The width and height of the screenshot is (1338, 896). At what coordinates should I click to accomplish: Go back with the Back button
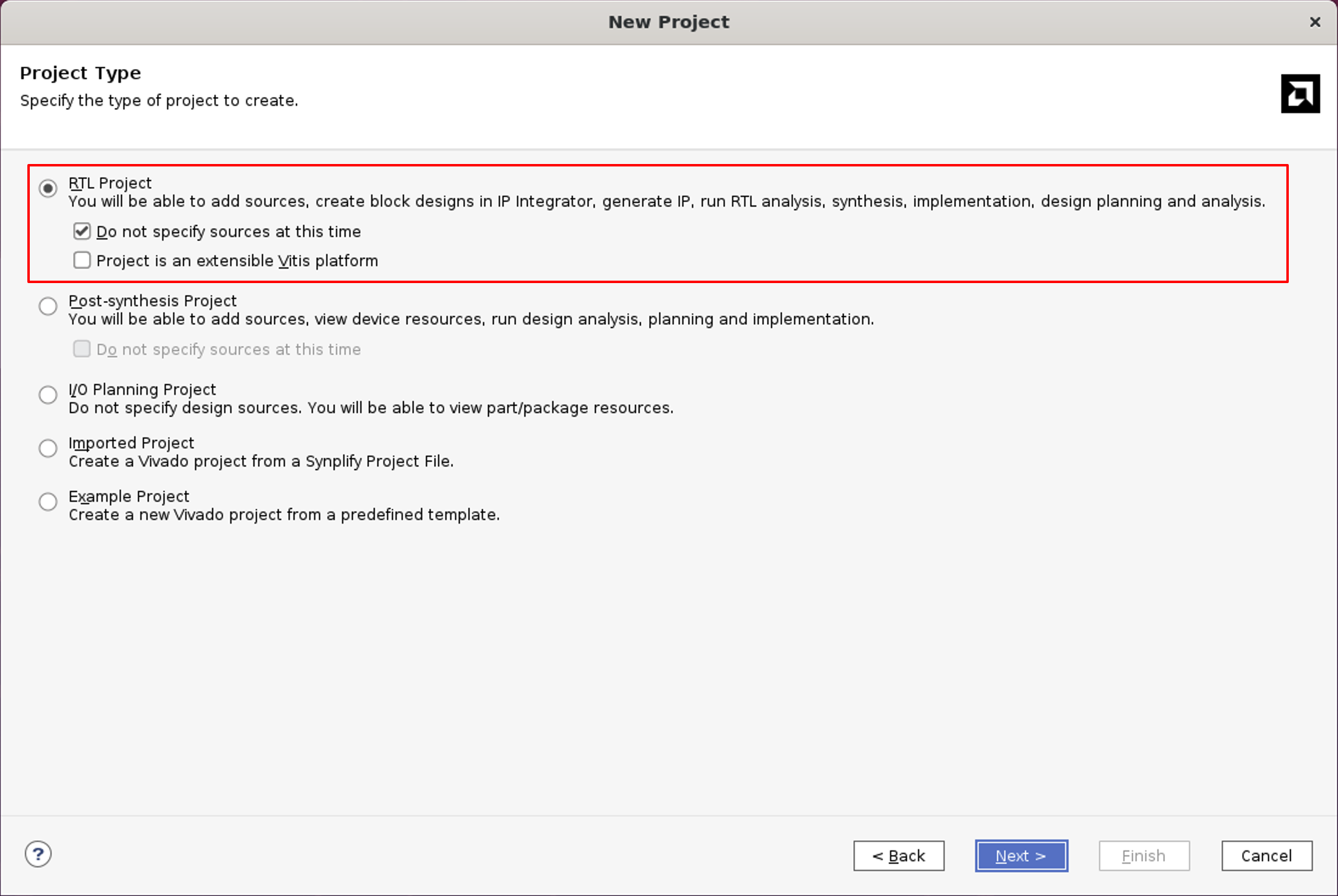898,856
